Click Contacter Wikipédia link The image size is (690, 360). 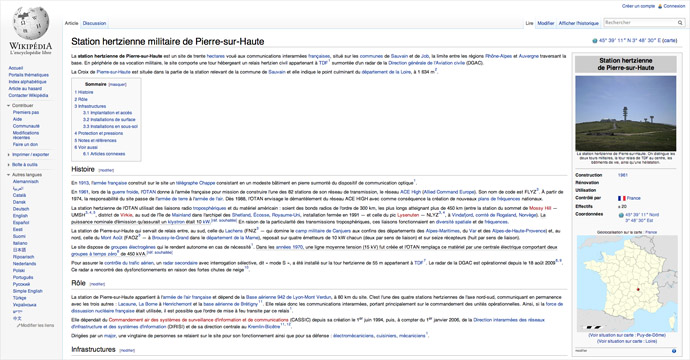[28, 96]
